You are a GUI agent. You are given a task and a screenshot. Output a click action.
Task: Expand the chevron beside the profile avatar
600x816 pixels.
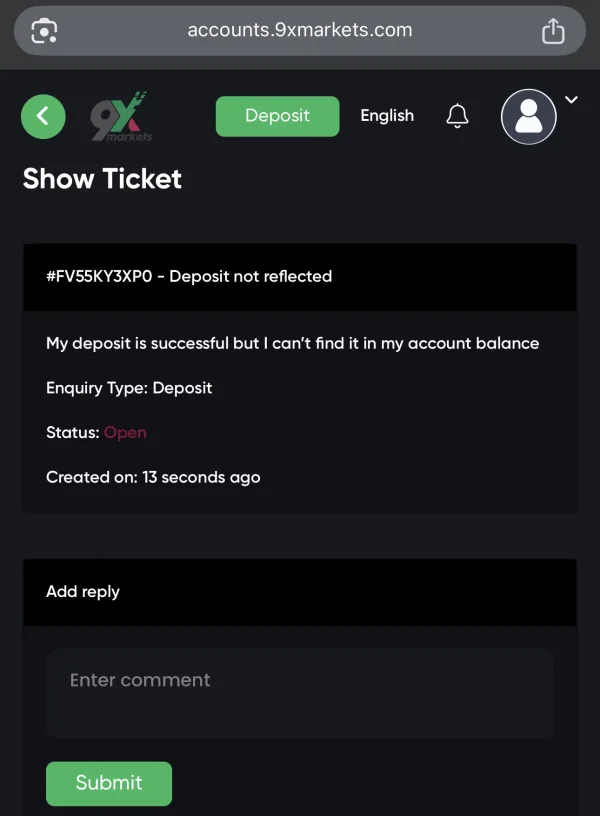coord(572,99)
